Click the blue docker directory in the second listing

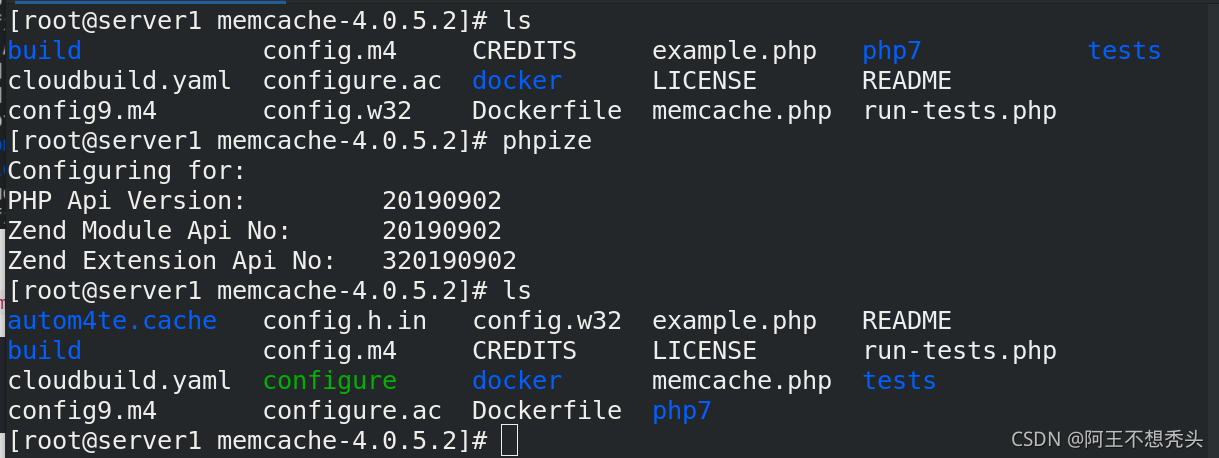click(x=517, y=381)
